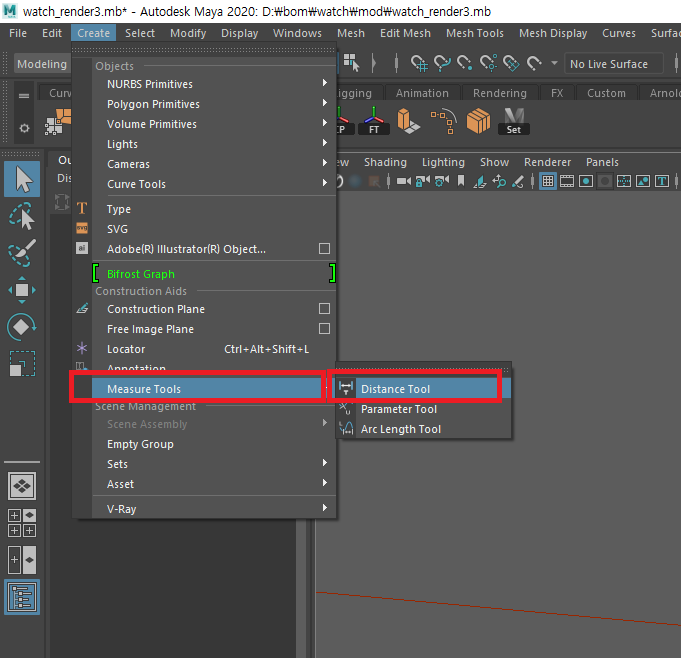Click snap to points magnet icon
The width and height of the screenshot is (681, 658).
[x=465, y=64]
